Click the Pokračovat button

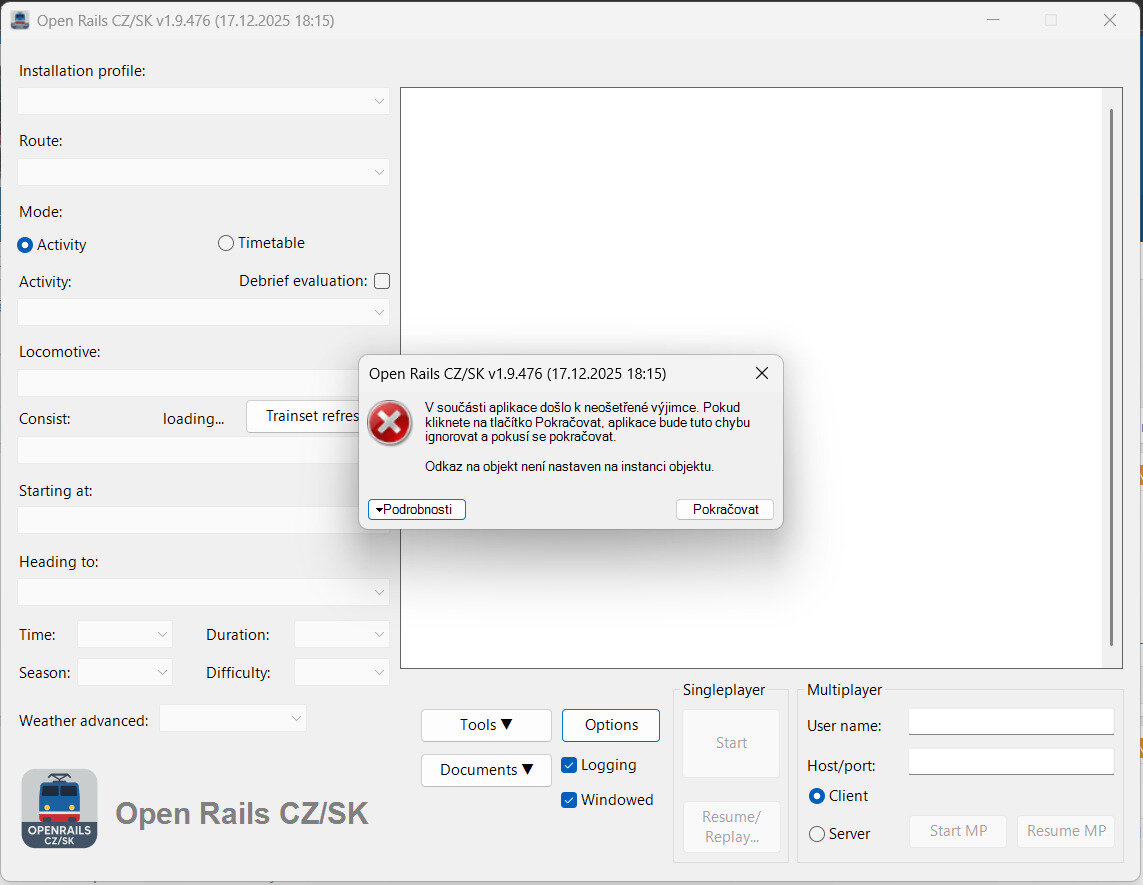725,510
